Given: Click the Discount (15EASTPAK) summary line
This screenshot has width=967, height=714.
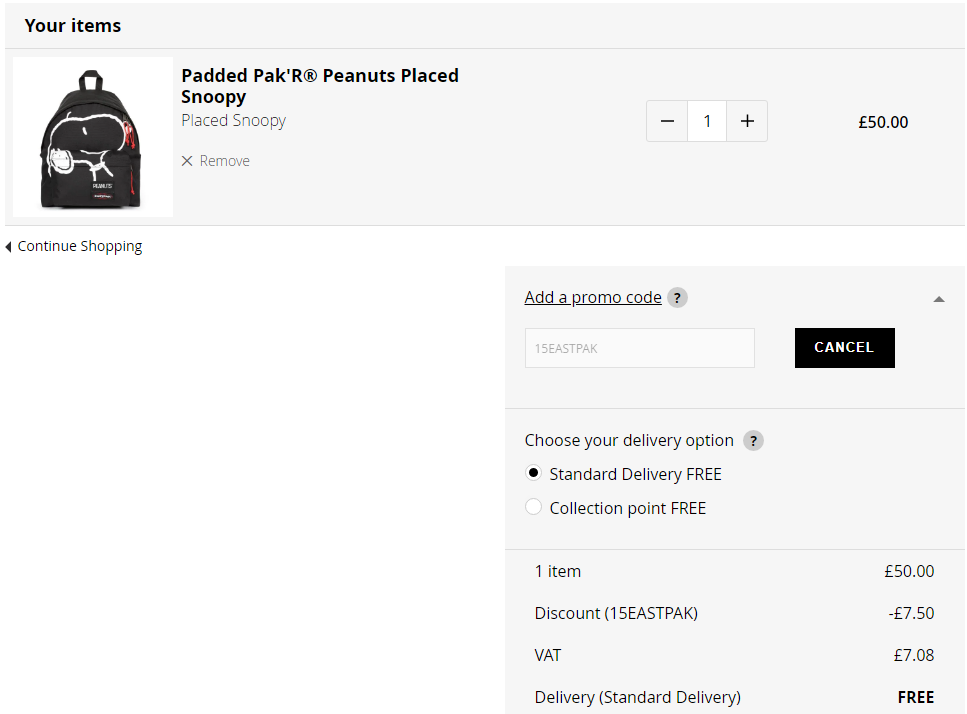Looking at the screenshot, I should click(x=734, y=613).
